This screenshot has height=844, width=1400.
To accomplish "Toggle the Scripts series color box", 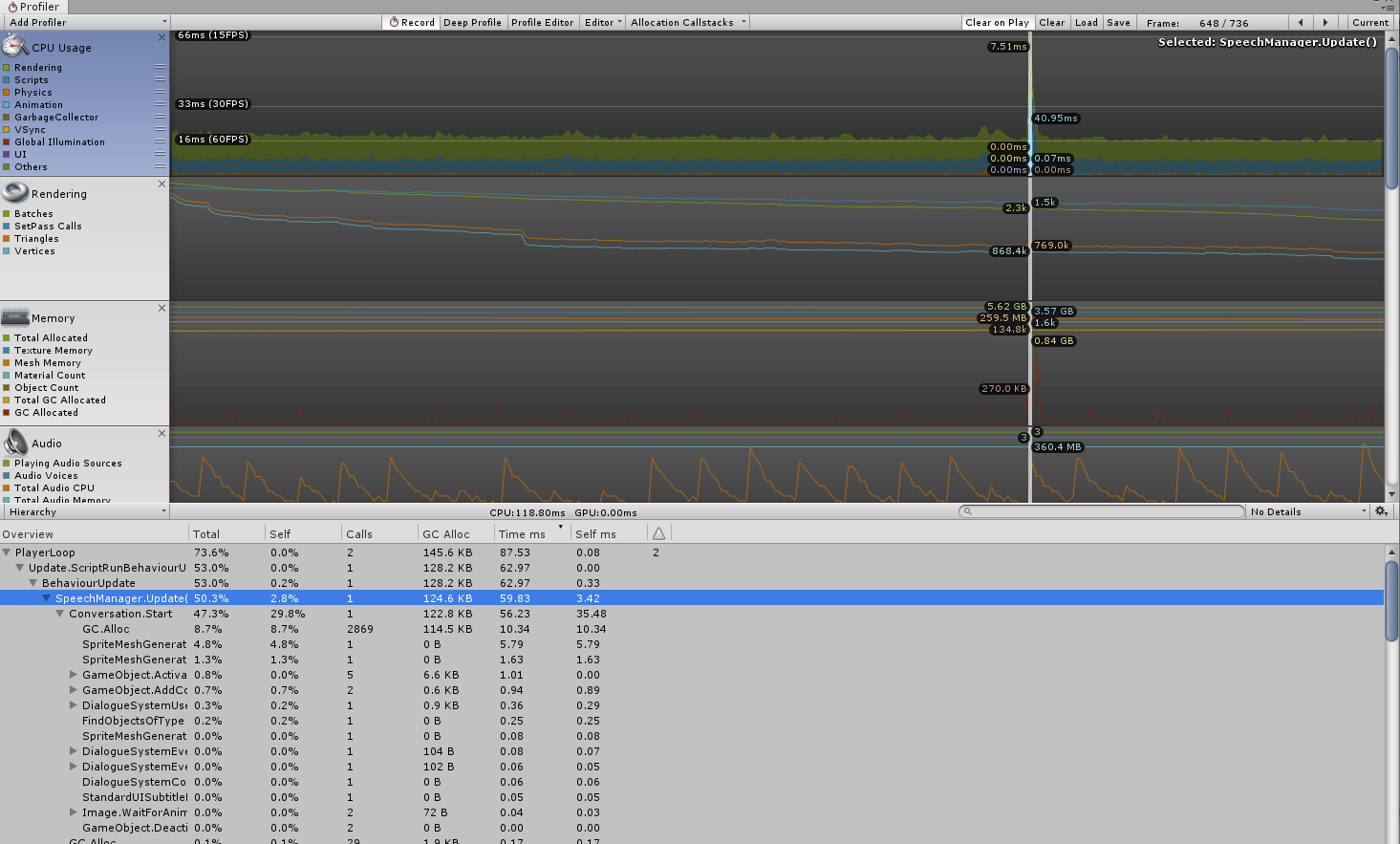I will (x=7, y=80).
